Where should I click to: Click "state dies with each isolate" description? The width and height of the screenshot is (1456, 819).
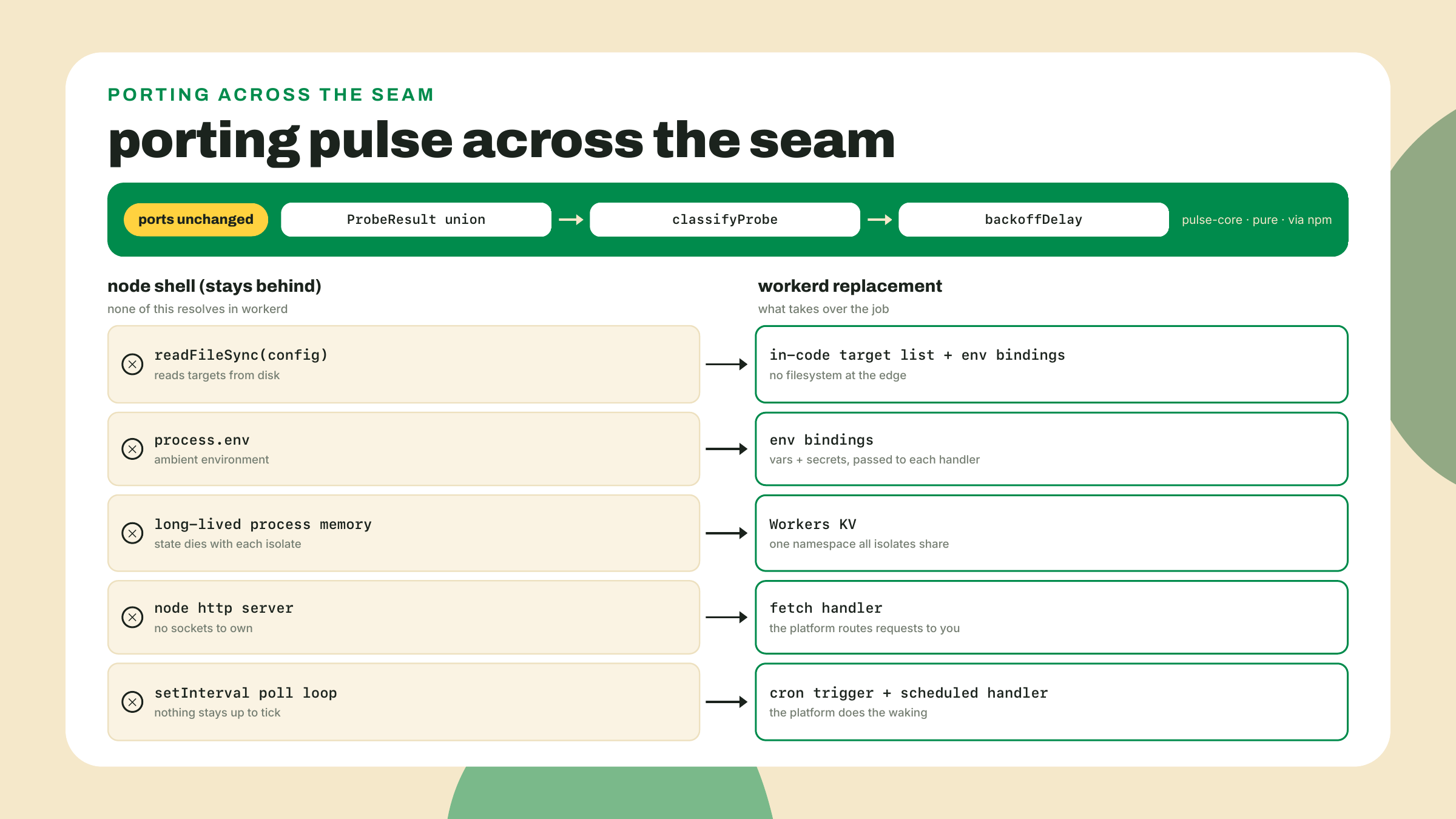[x=227, y=544]
